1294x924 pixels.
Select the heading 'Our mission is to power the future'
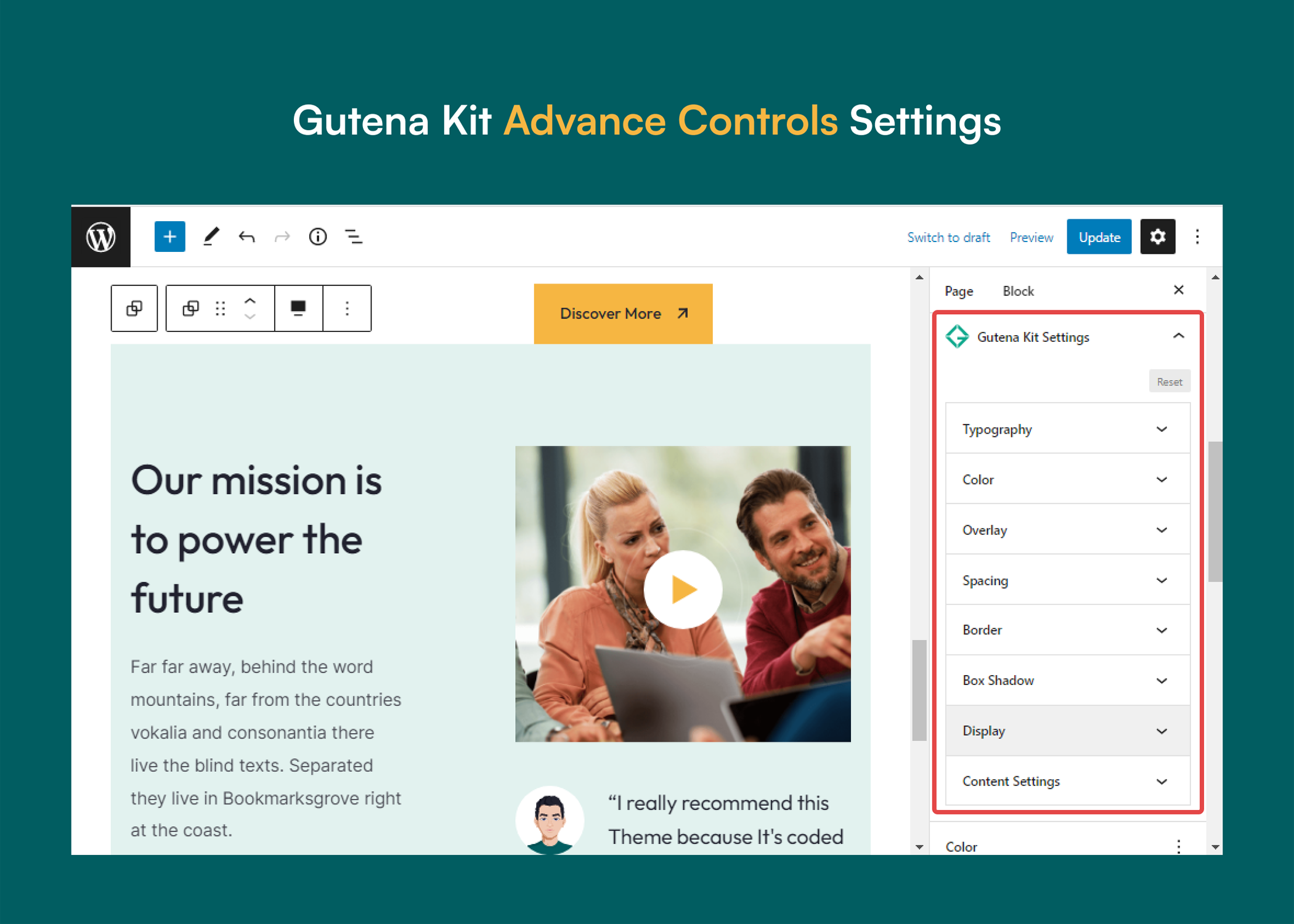256,540
